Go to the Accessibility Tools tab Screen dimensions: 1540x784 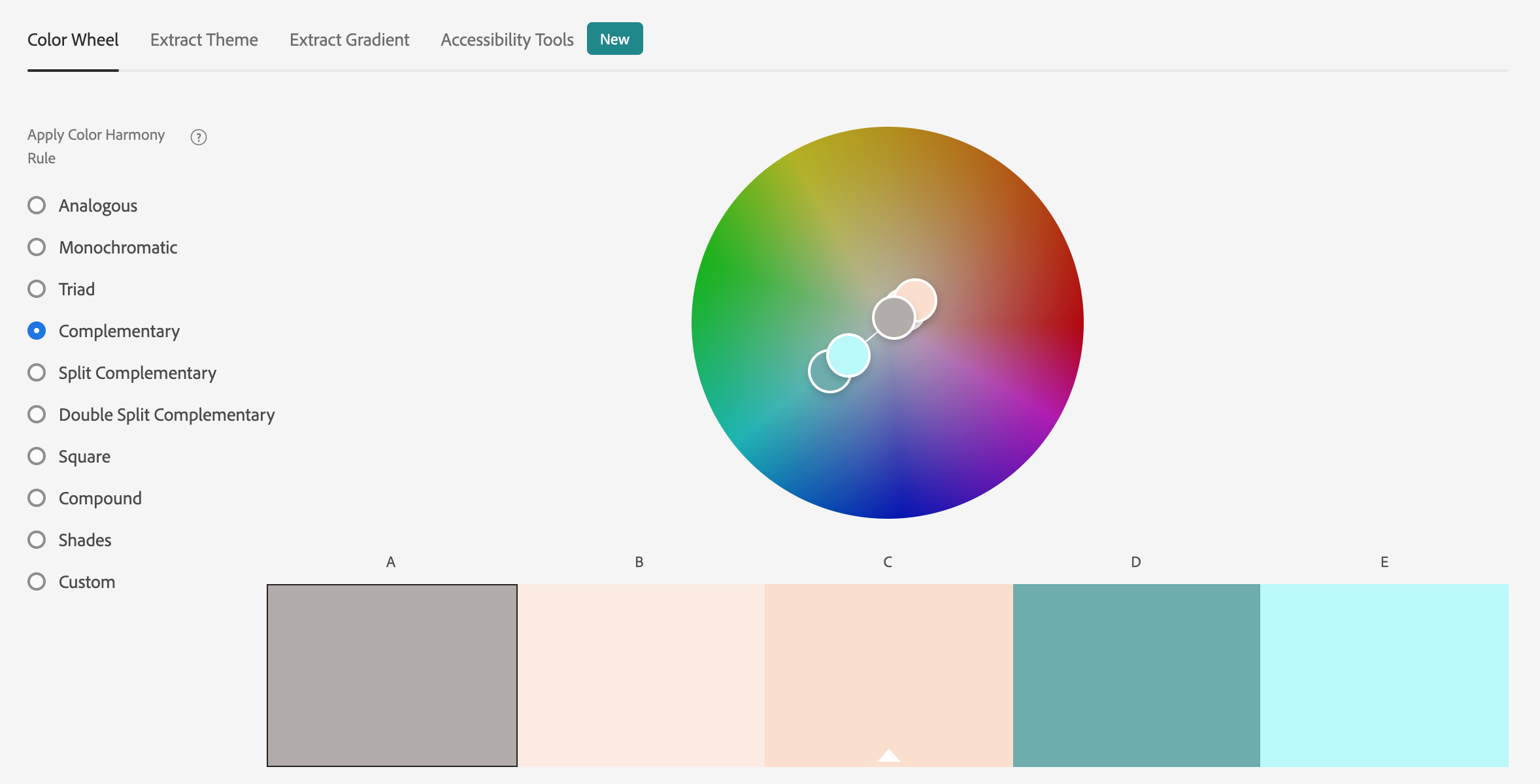click(507, 39)
